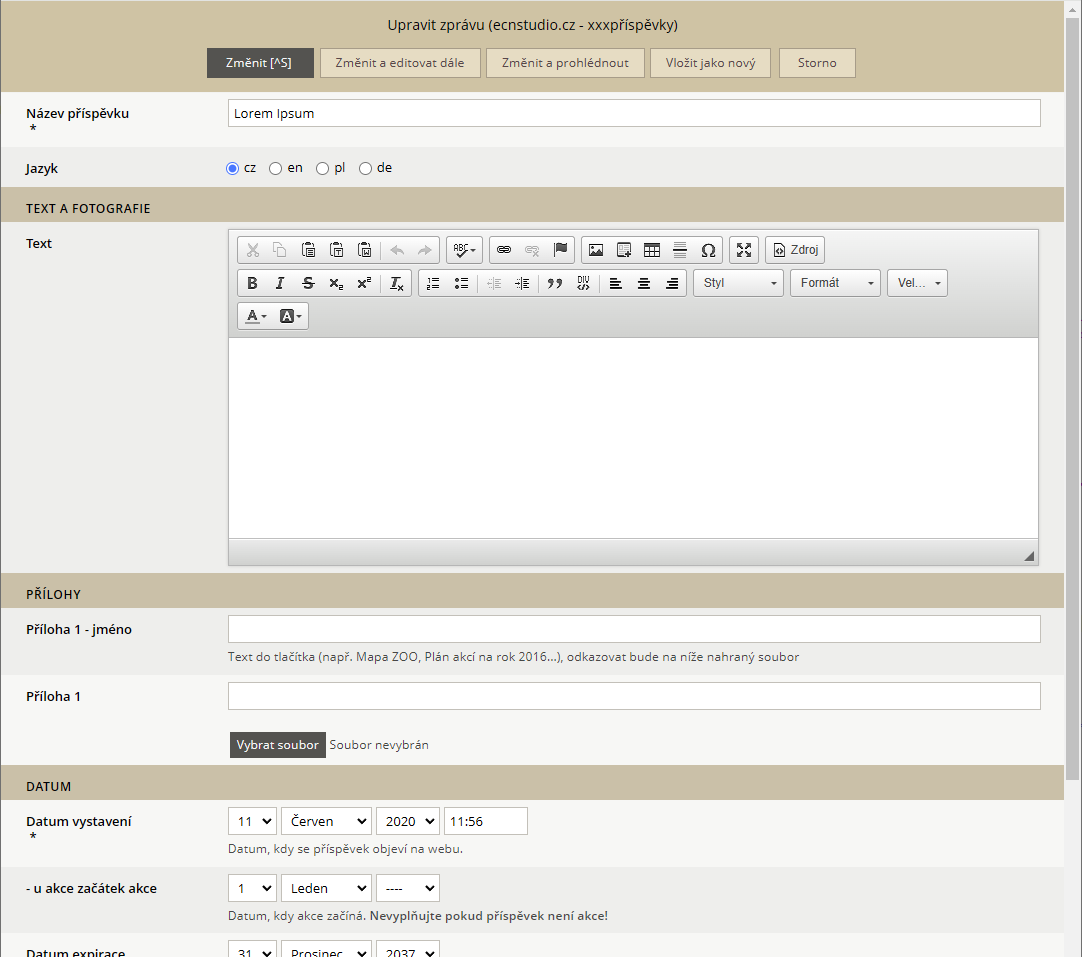Click the Storno button

[x=817, y=63]
